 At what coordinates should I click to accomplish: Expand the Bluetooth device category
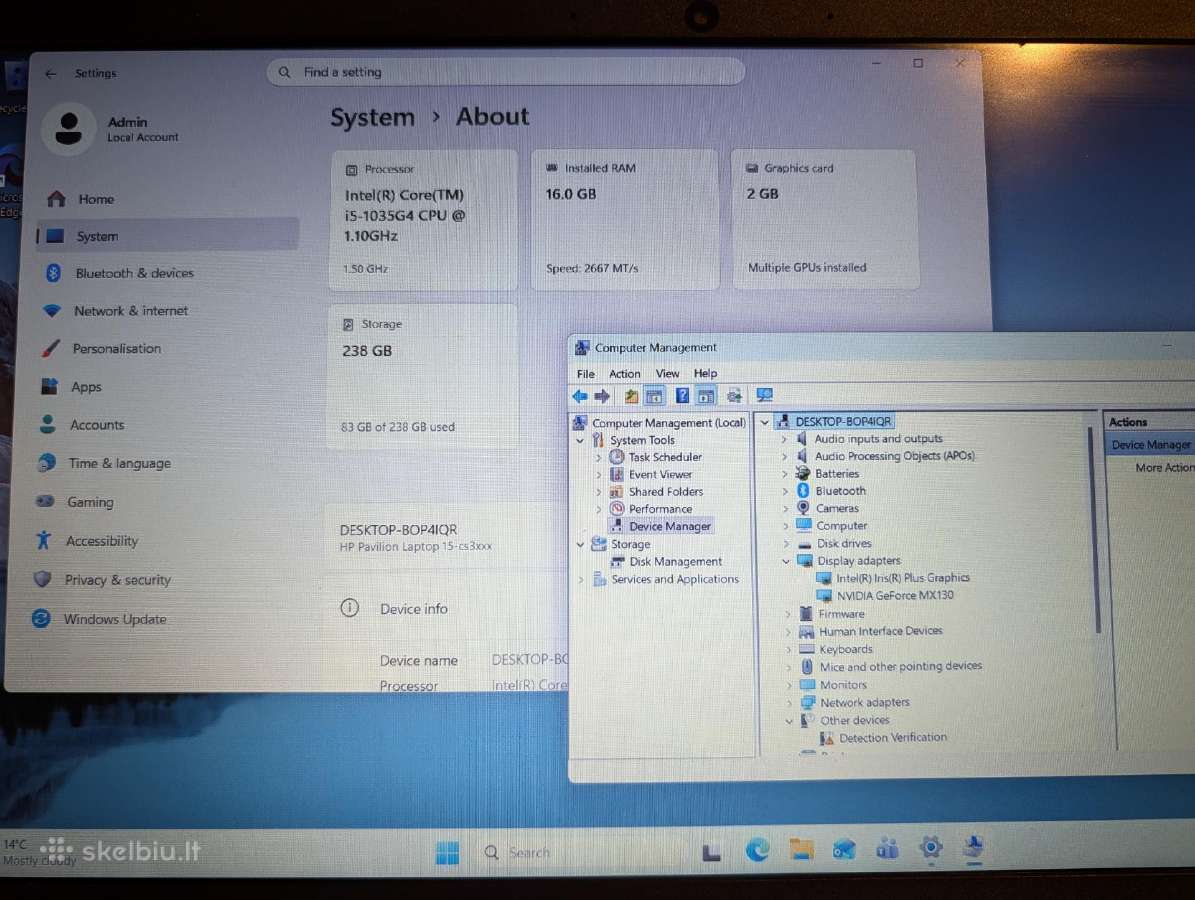784,492
